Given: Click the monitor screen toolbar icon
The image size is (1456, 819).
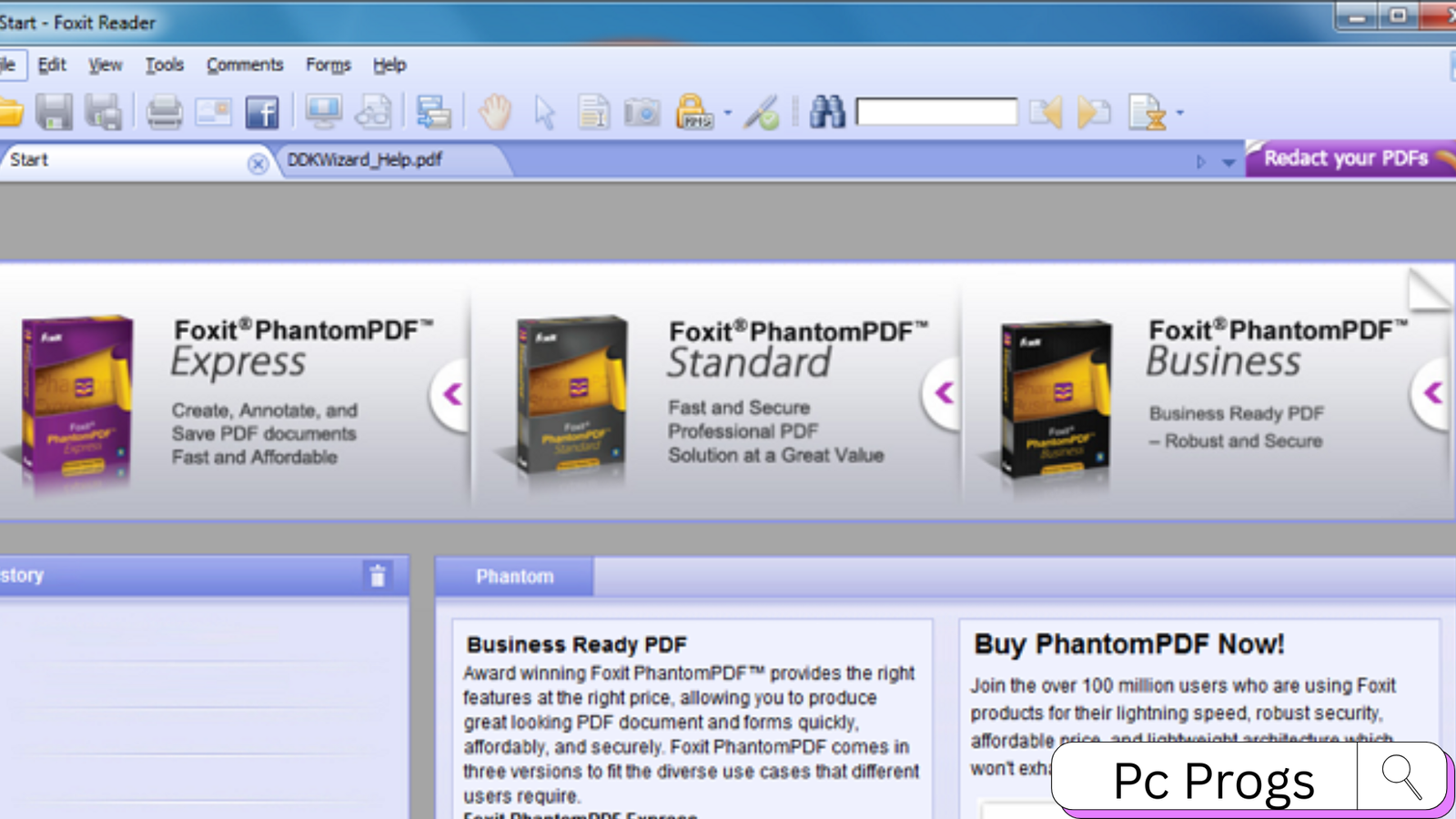Looking at the screenshot, I should click(x=323, y=112).
